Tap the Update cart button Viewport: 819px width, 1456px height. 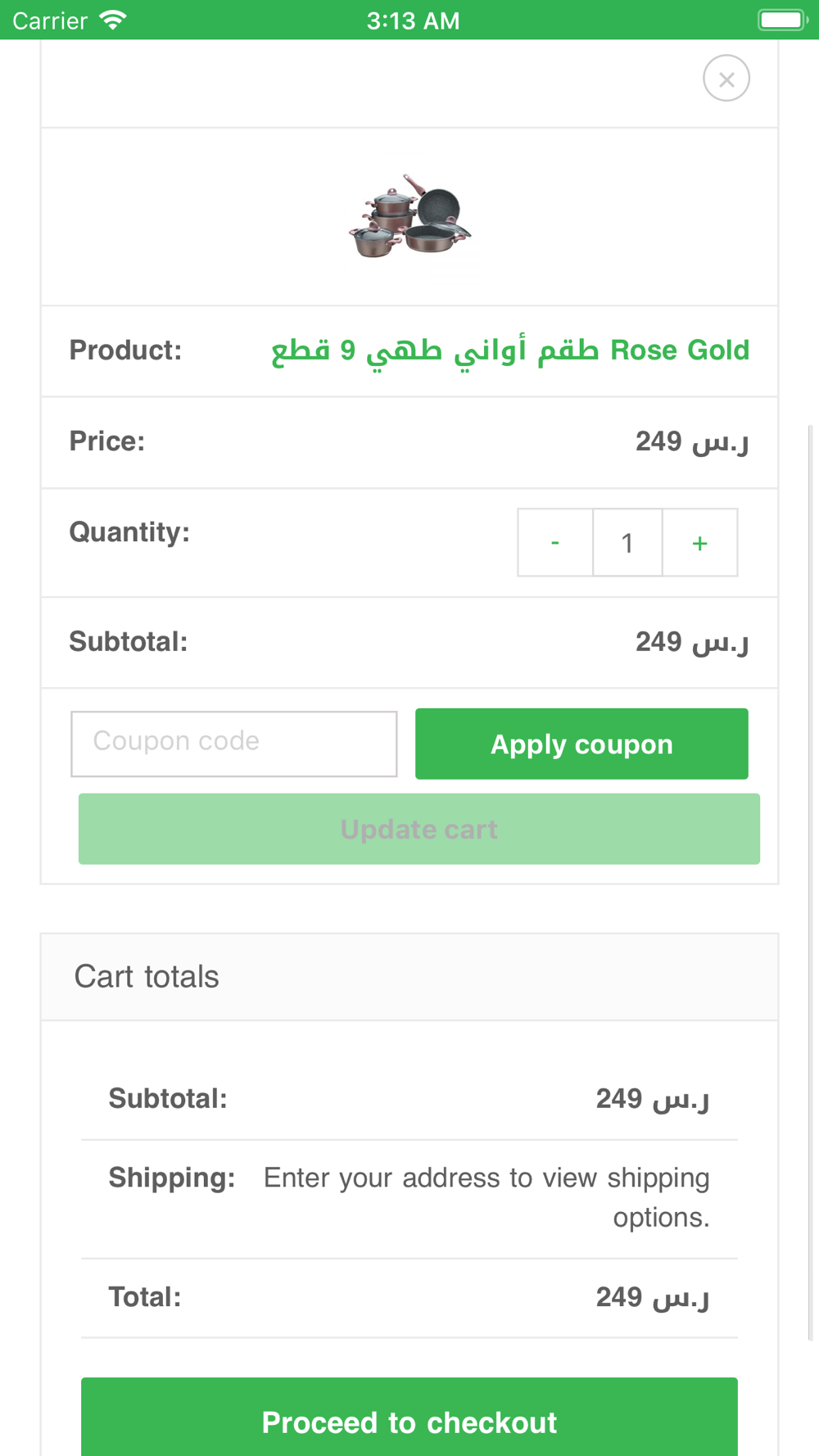tap(419, 829)
